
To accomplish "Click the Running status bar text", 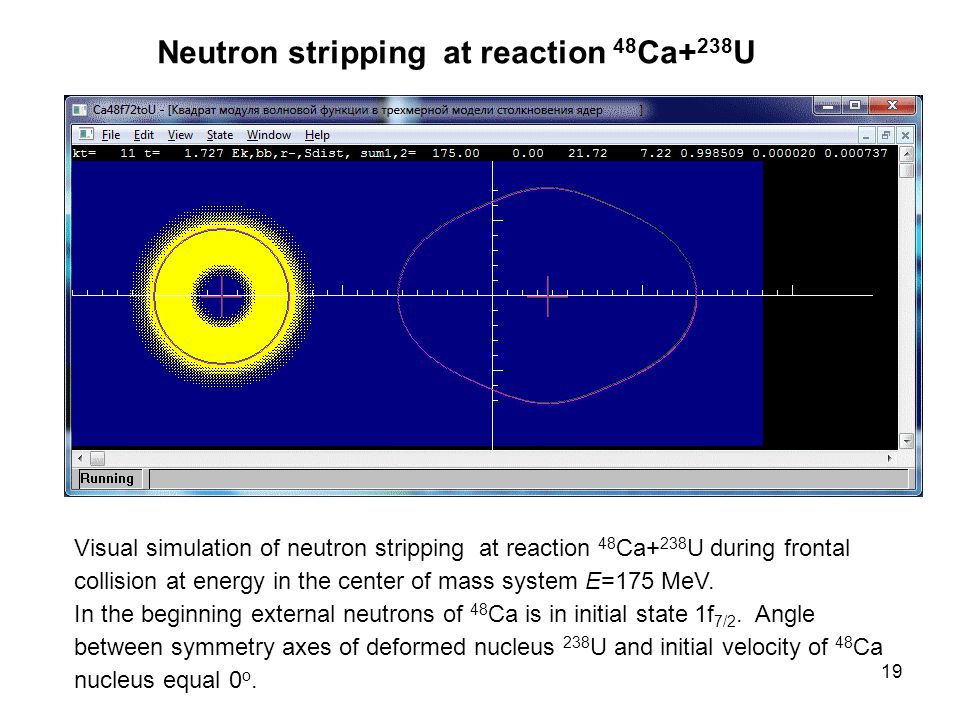I will pyautogui.click(x=107, y=479).
